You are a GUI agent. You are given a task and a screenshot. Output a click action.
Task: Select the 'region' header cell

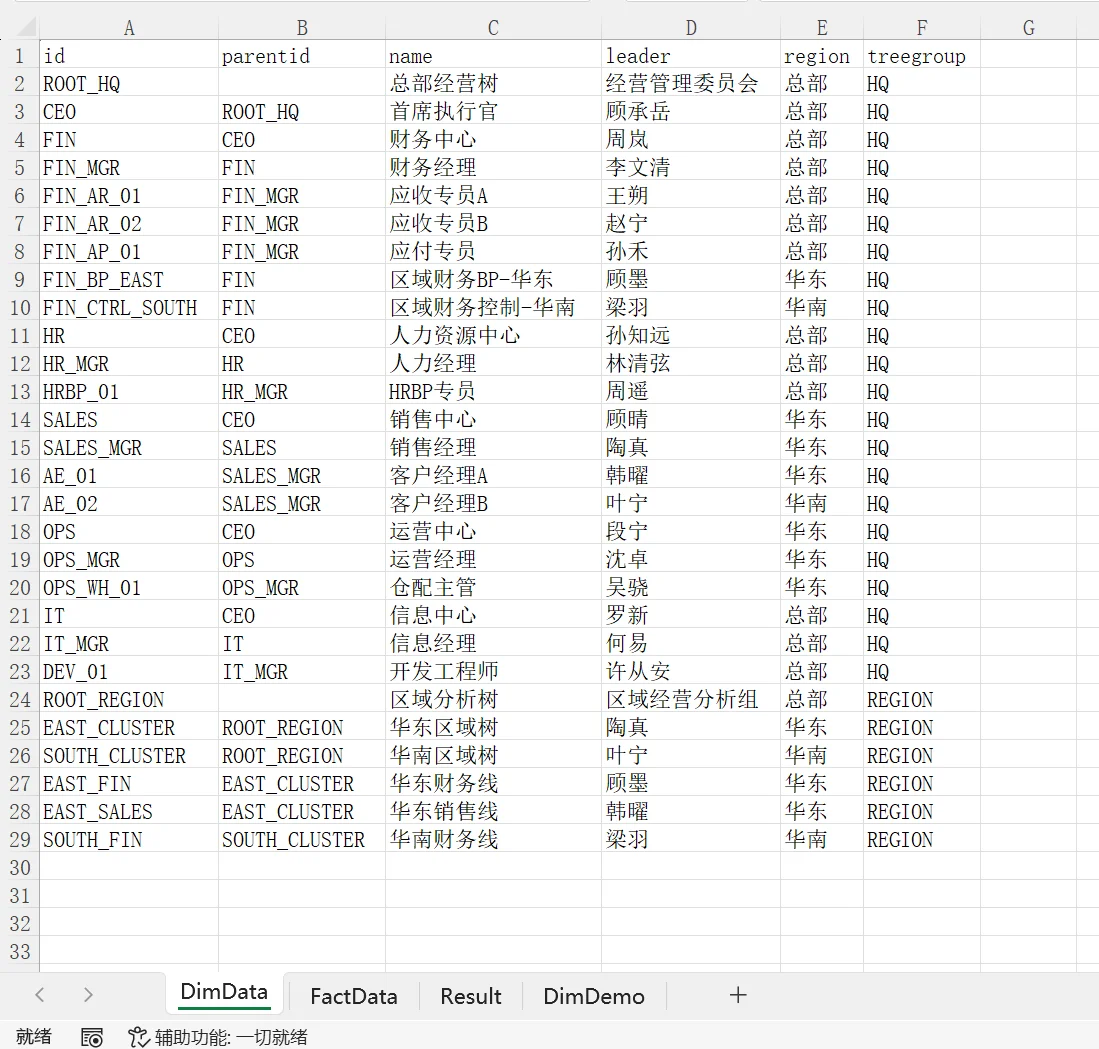(822, 55)
